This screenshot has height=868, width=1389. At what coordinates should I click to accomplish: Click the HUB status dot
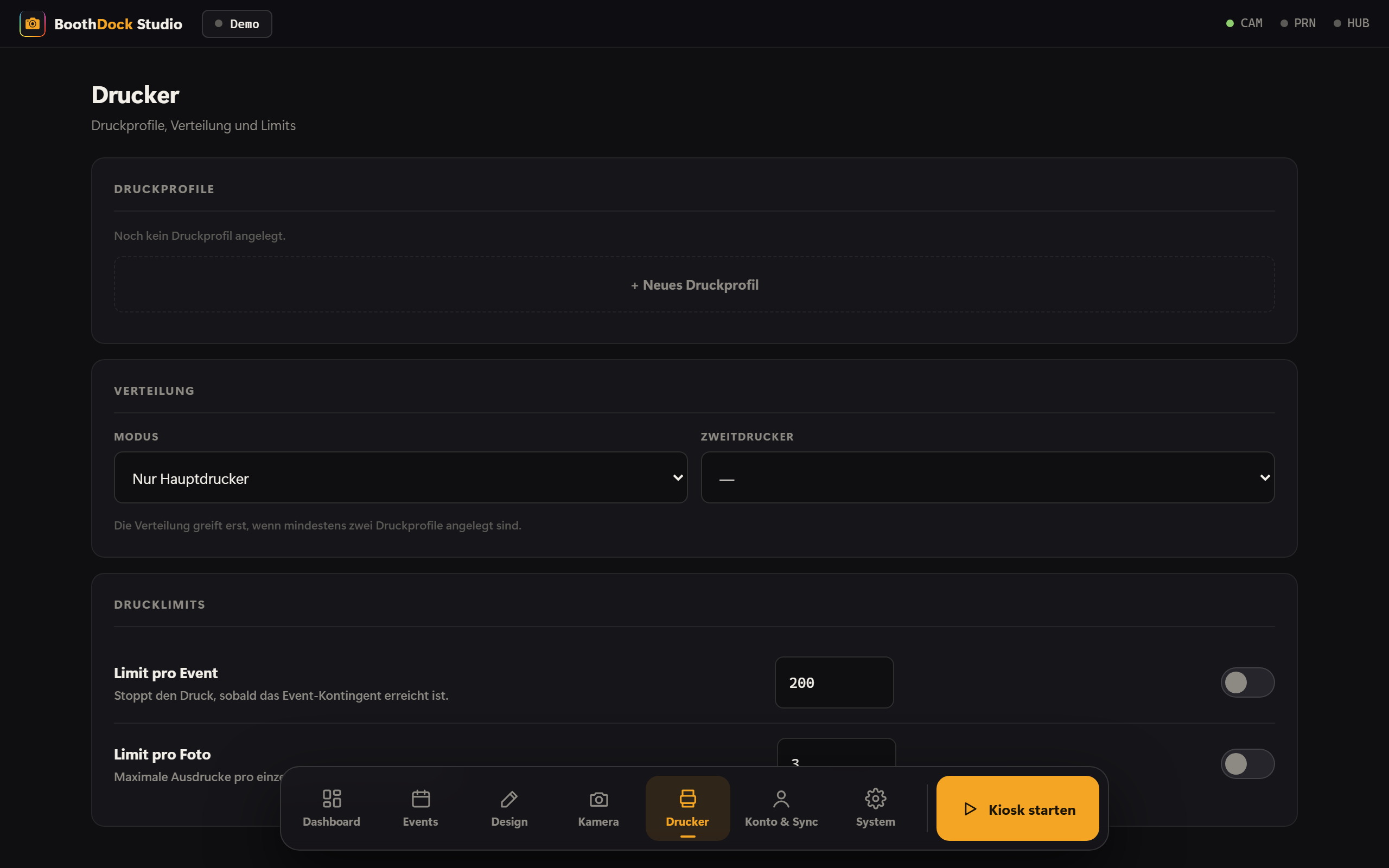(x=1337, y=23)
